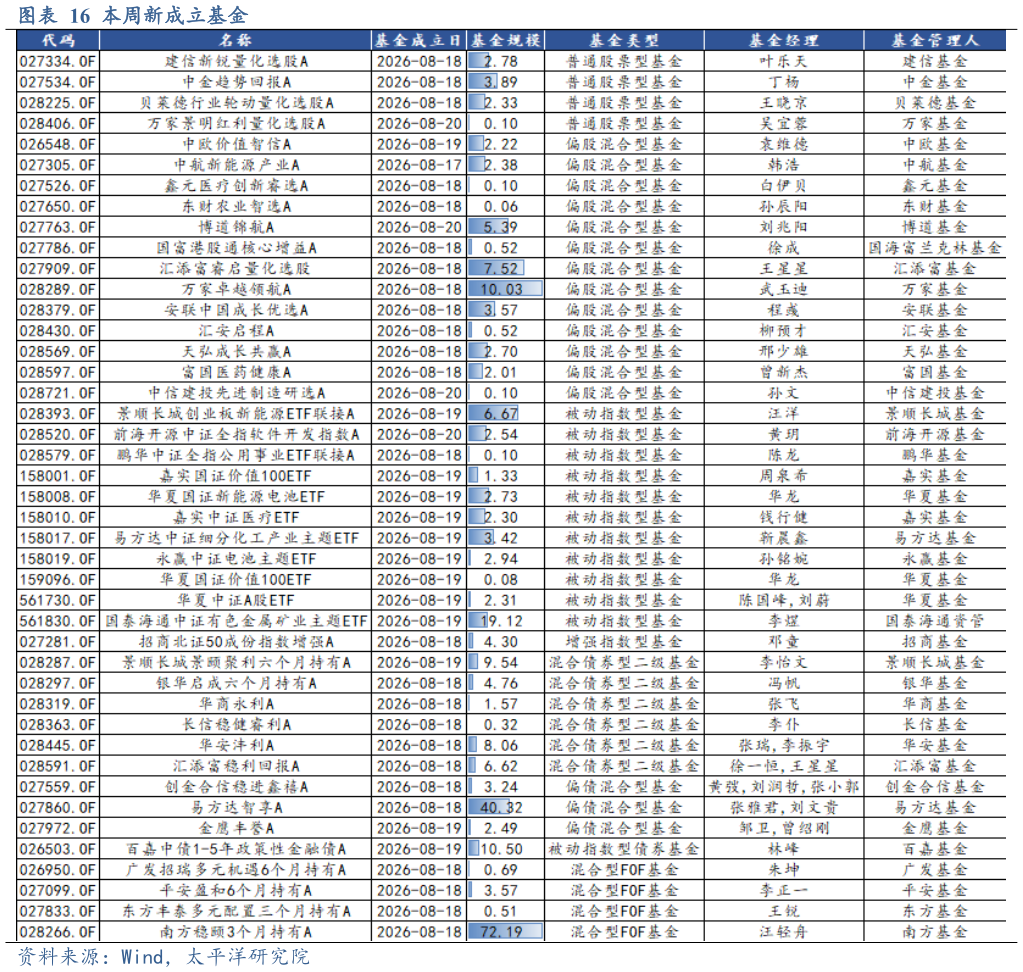This screenshot has height=972, width=1023.
Task: Select 安联中国成长优选A name cell
Action: click(x=236, y=310)
